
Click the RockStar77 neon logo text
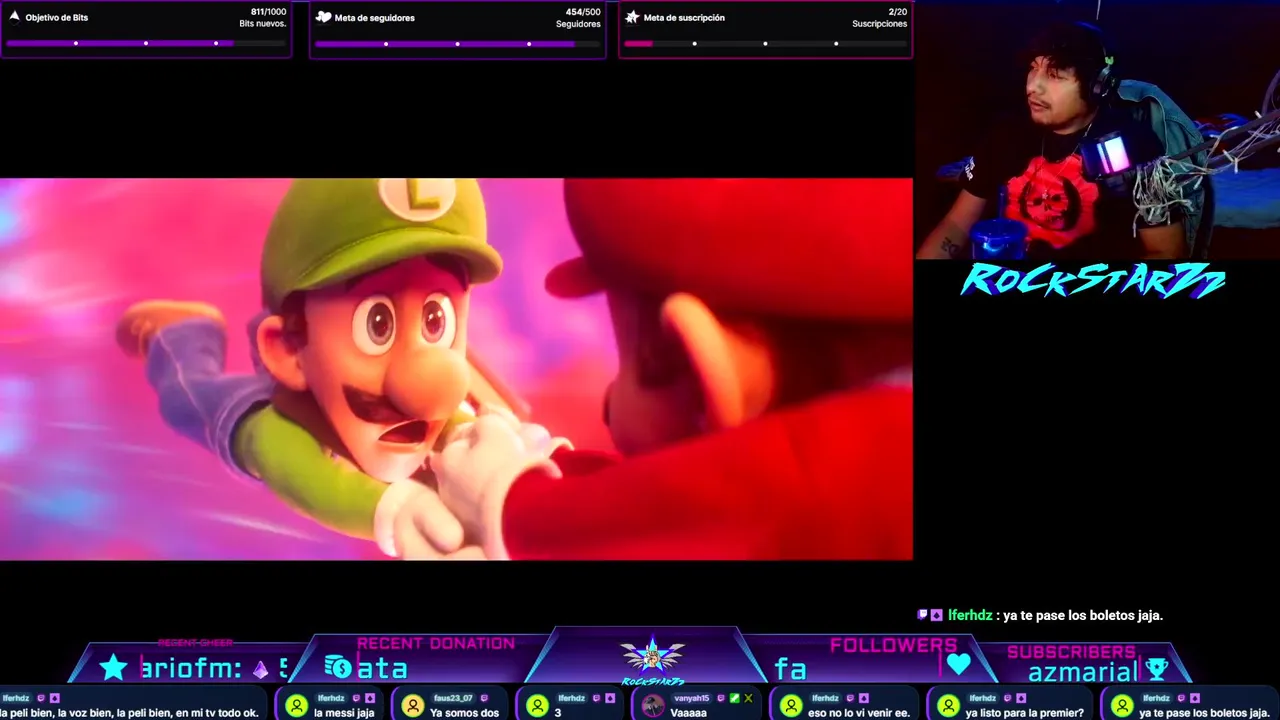pyautogui.click(x=1093, y=281)
